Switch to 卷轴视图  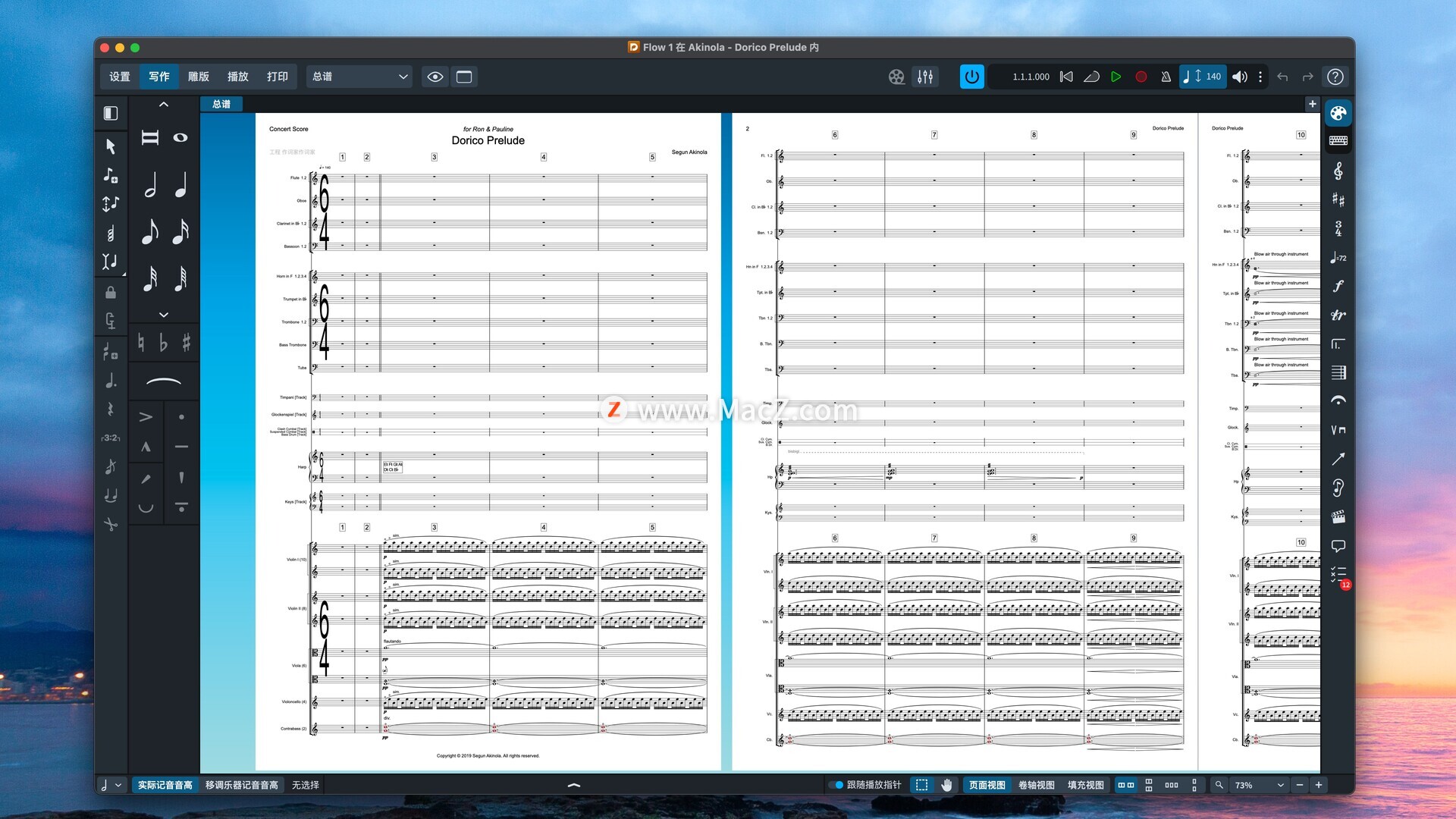[1036, 785]
